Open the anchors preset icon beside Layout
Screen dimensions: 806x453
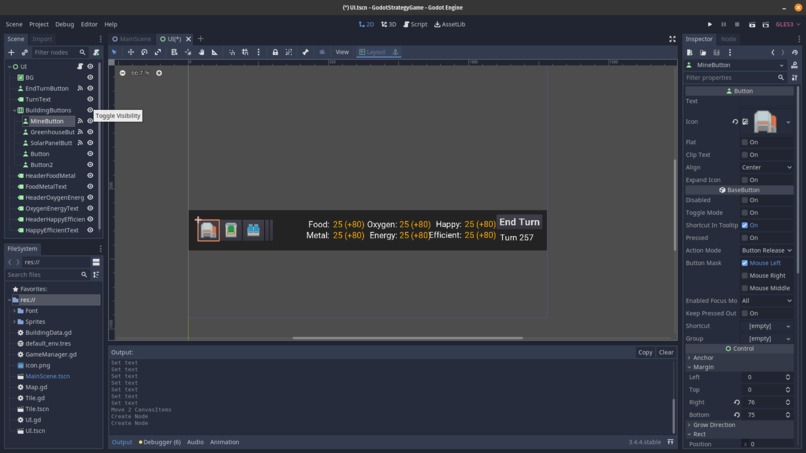tap(395, 52)
